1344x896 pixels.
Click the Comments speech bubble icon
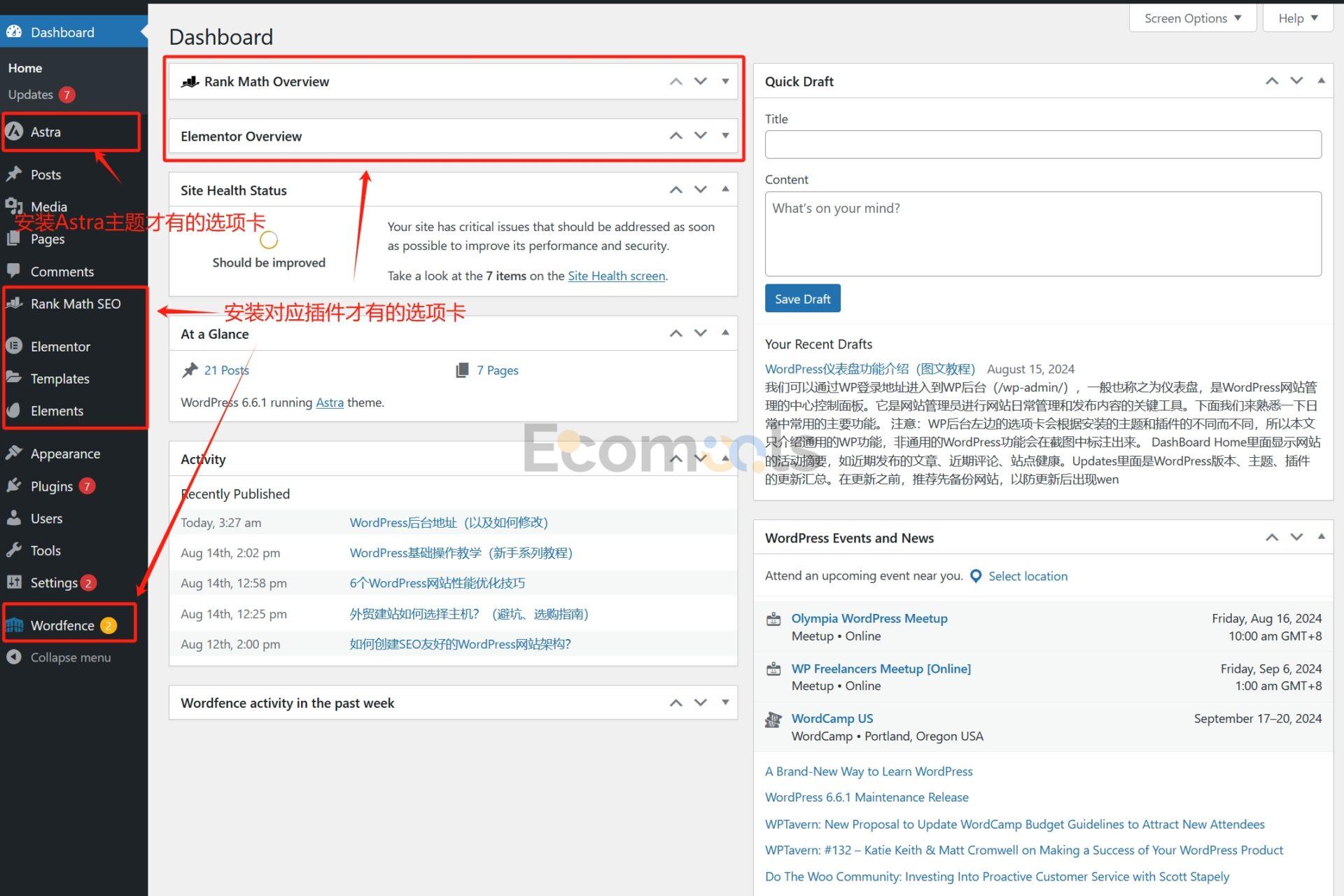[14, 271]
